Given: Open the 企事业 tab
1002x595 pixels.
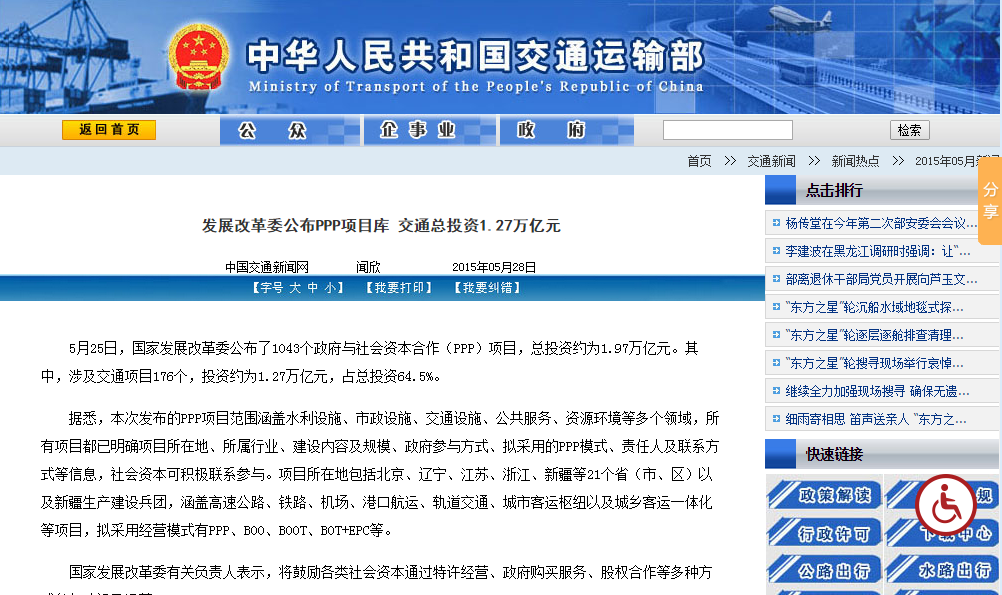Looking at the screenshot, I should (x=429, y=130).
